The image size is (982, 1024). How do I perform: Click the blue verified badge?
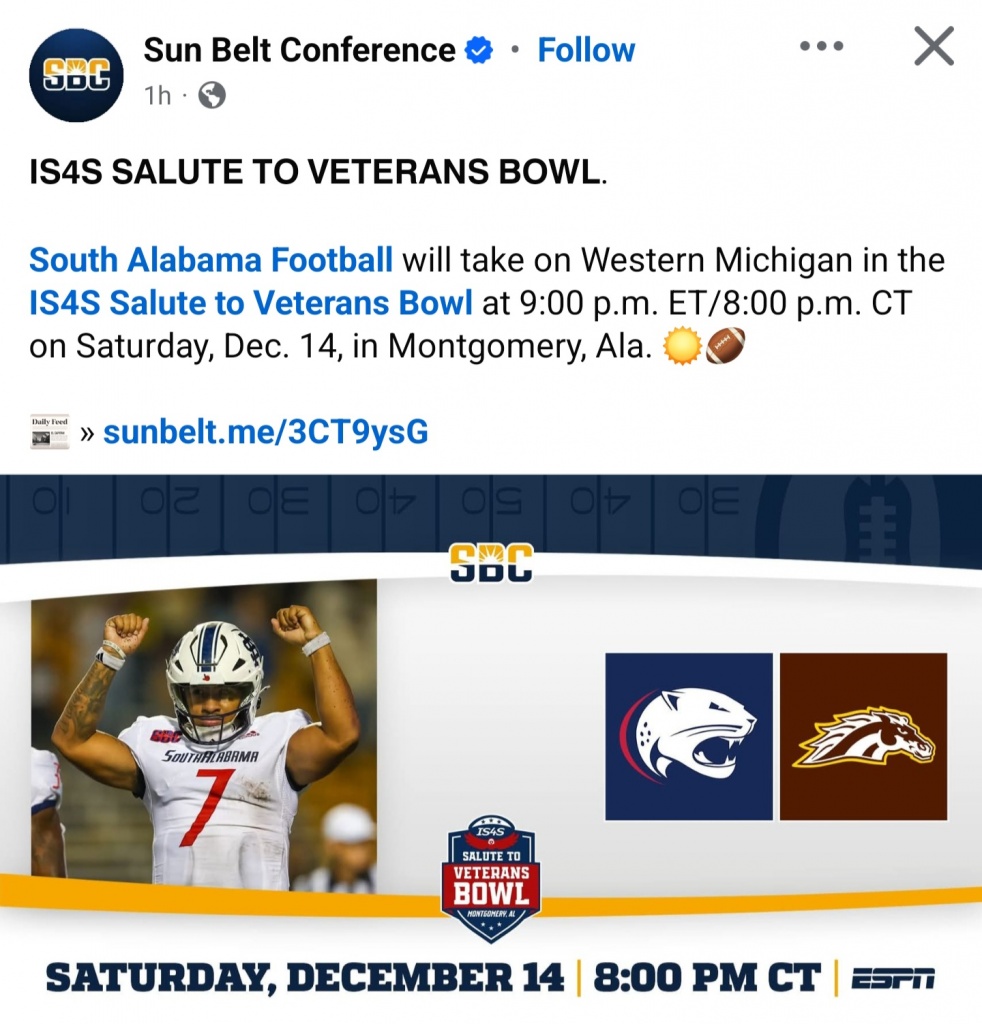481,50
